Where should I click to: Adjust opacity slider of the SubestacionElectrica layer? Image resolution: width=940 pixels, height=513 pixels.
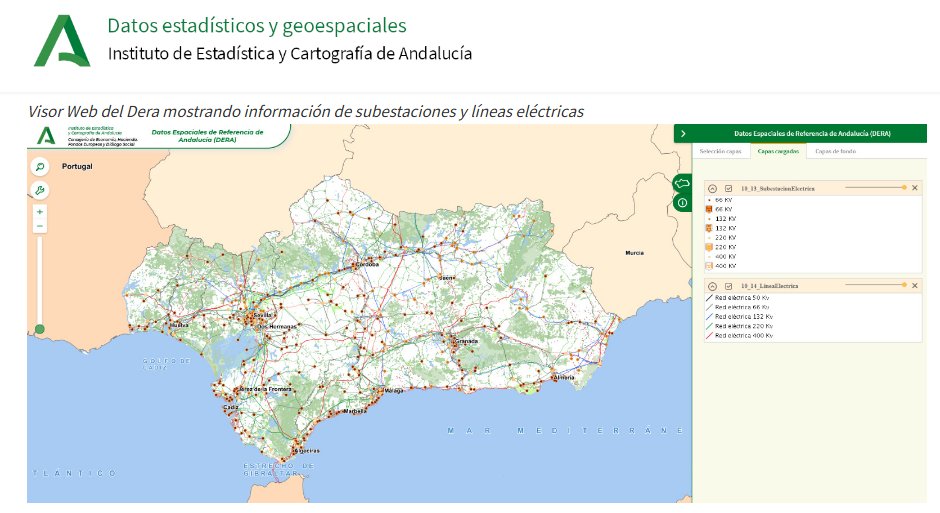[x=876, y=188]
